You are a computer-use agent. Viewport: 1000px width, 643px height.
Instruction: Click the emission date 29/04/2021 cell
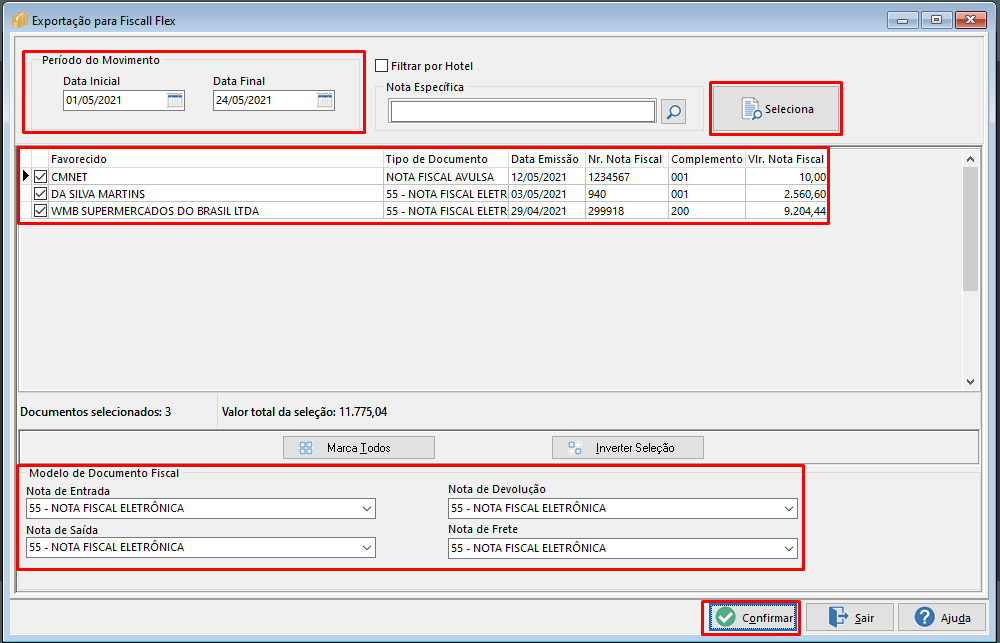click(547, 211)
